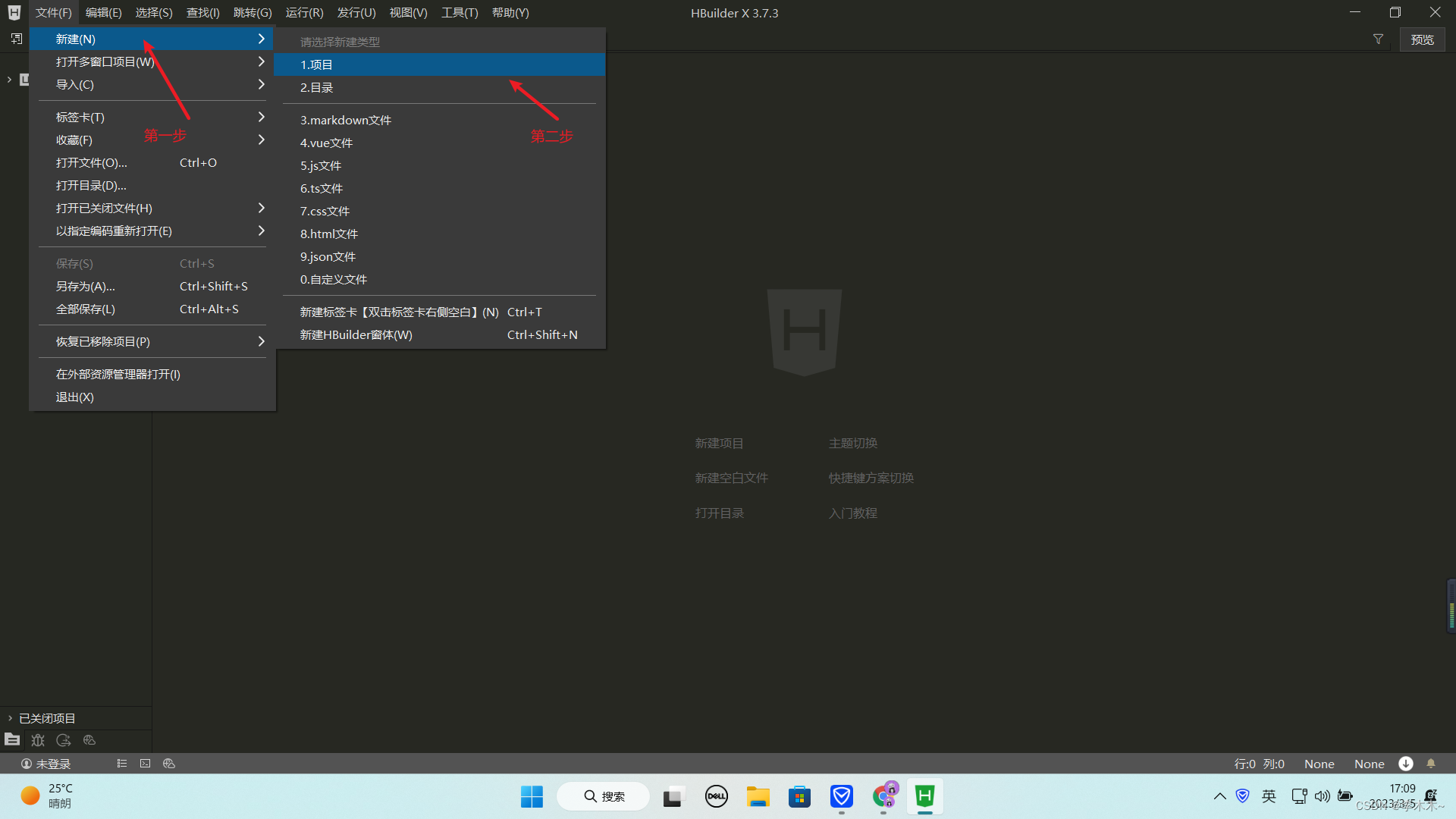The image size is (1456, 819).
Task: Click the 英 input method indicator
Action: 1269,796
